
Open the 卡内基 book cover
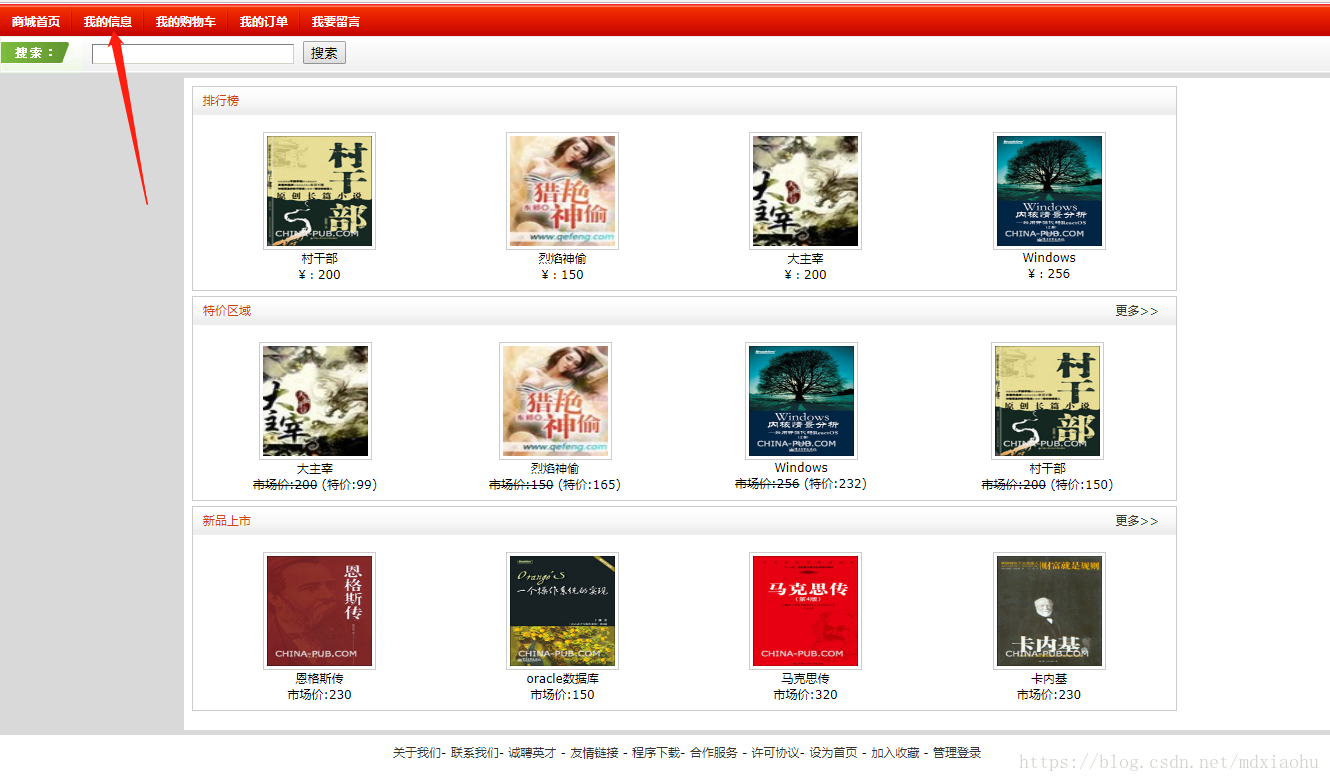click(x=1049, y=611)
